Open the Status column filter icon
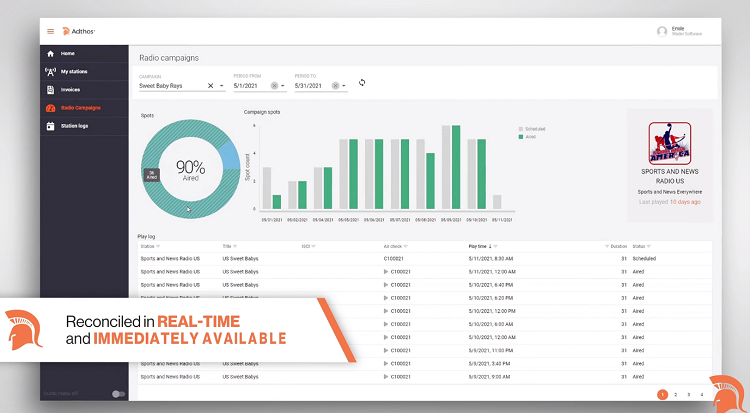750x413 pixels. (x=649, y=246)
